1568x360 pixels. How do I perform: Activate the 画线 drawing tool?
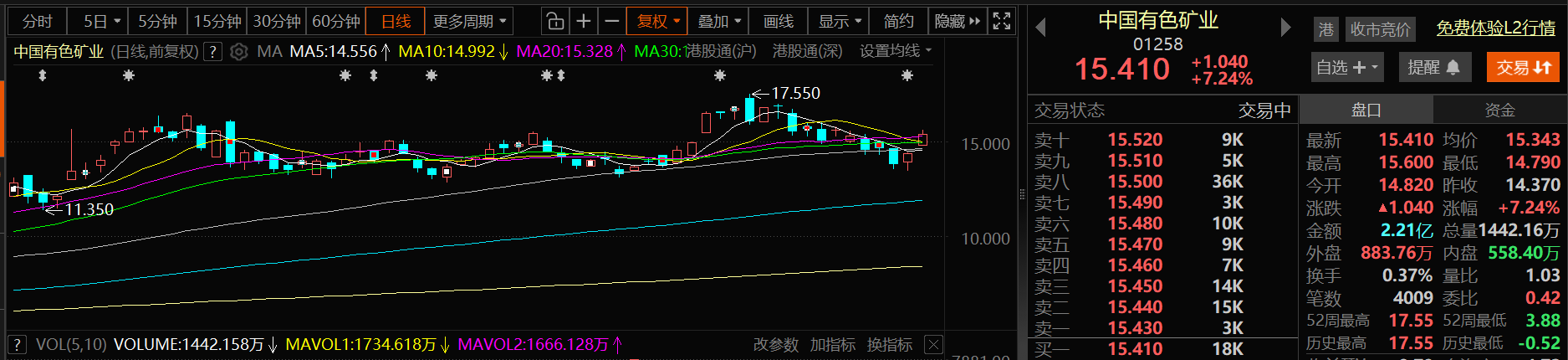tap(779, 22)
